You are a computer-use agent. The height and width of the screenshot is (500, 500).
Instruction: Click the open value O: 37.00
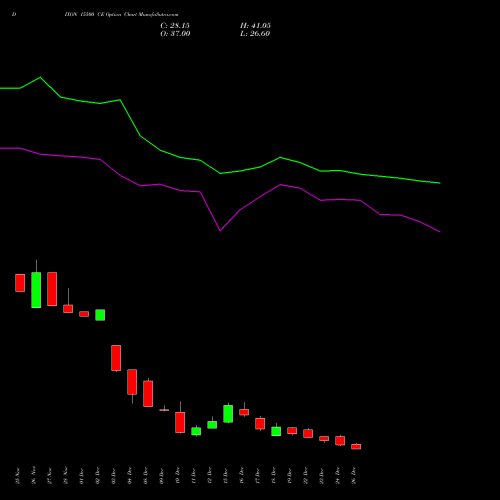pyautogui.click(x=175, y=34)
